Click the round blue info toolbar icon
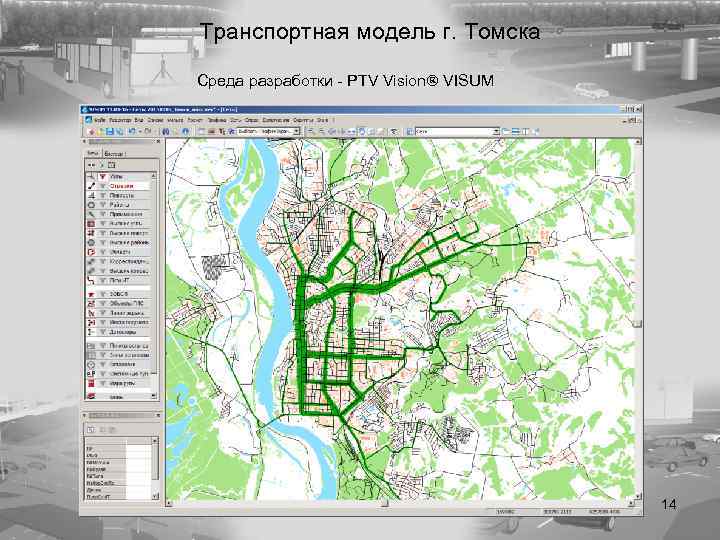The width and height of the screenshot is (720, 540). coord(186,131)
